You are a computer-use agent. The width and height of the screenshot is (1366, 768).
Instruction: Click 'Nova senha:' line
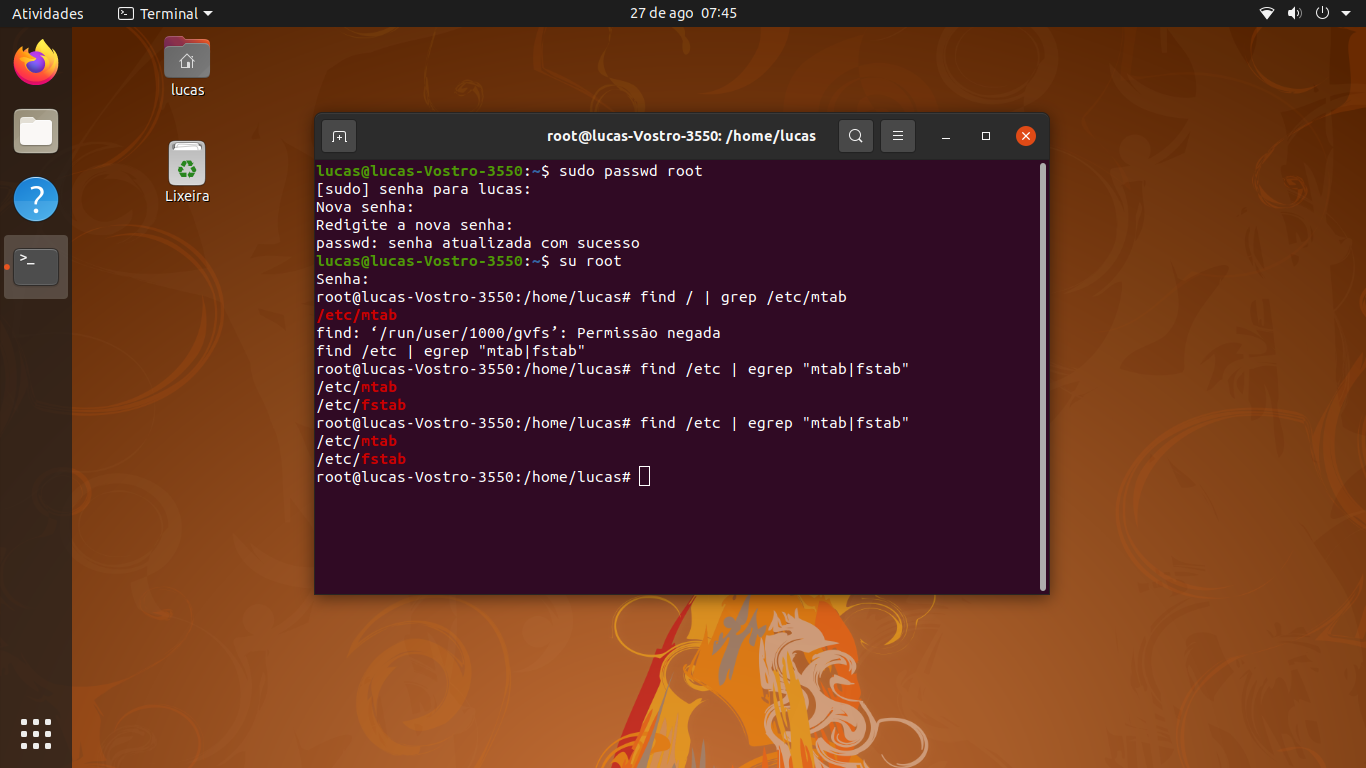coord(365,207)
